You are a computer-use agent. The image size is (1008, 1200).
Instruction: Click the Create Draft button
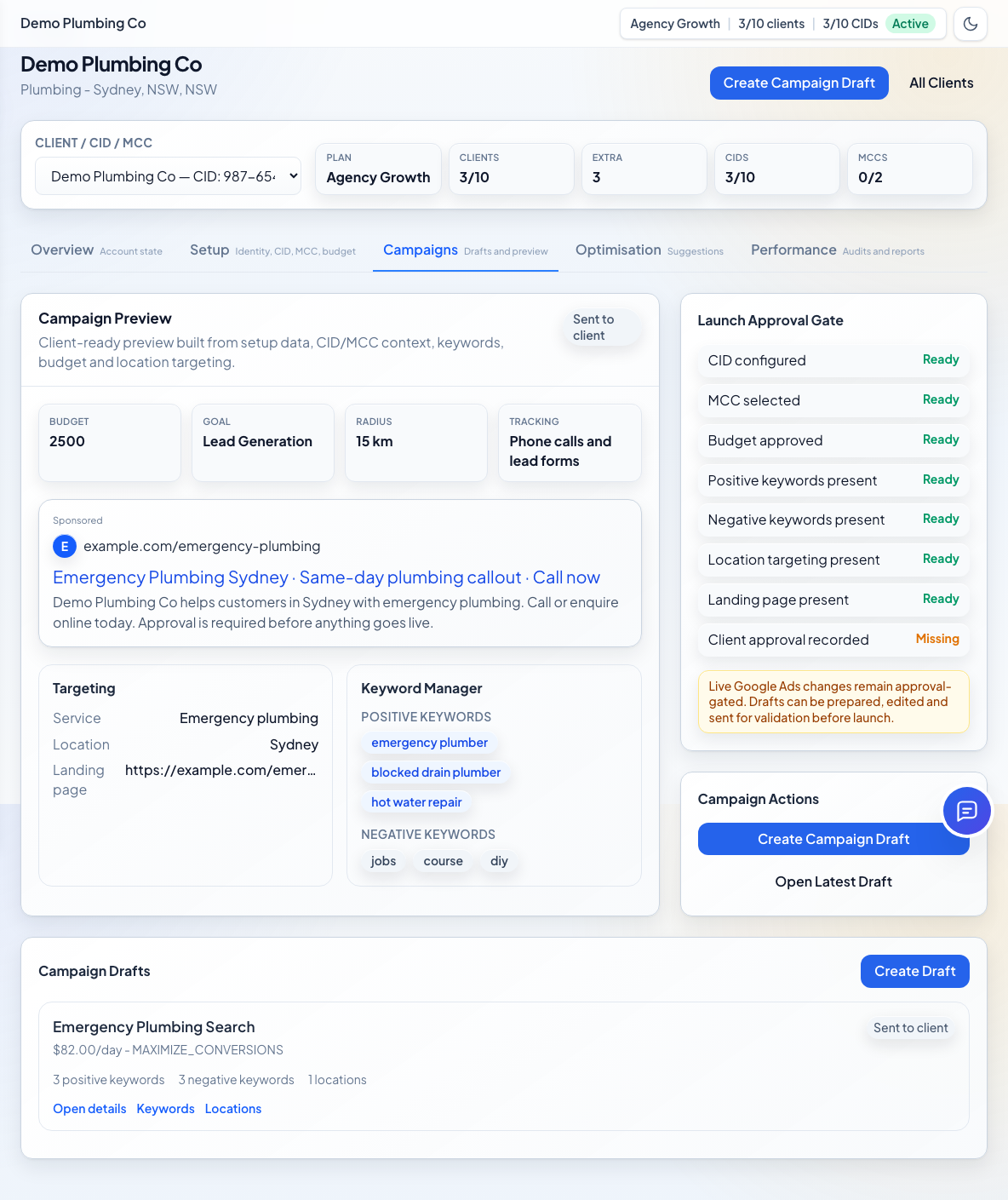[915, 971]
